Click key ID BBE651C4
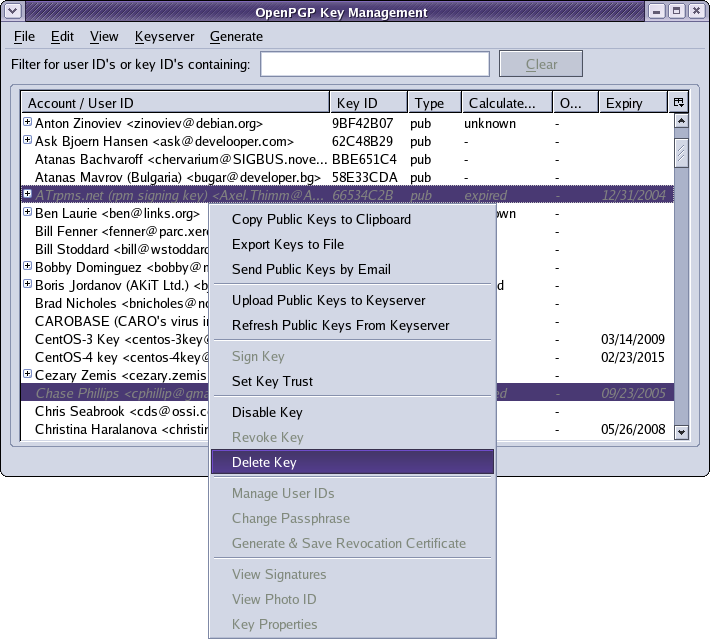The width and height of the screenshot is (710, 639). click(x=364, y=159)
